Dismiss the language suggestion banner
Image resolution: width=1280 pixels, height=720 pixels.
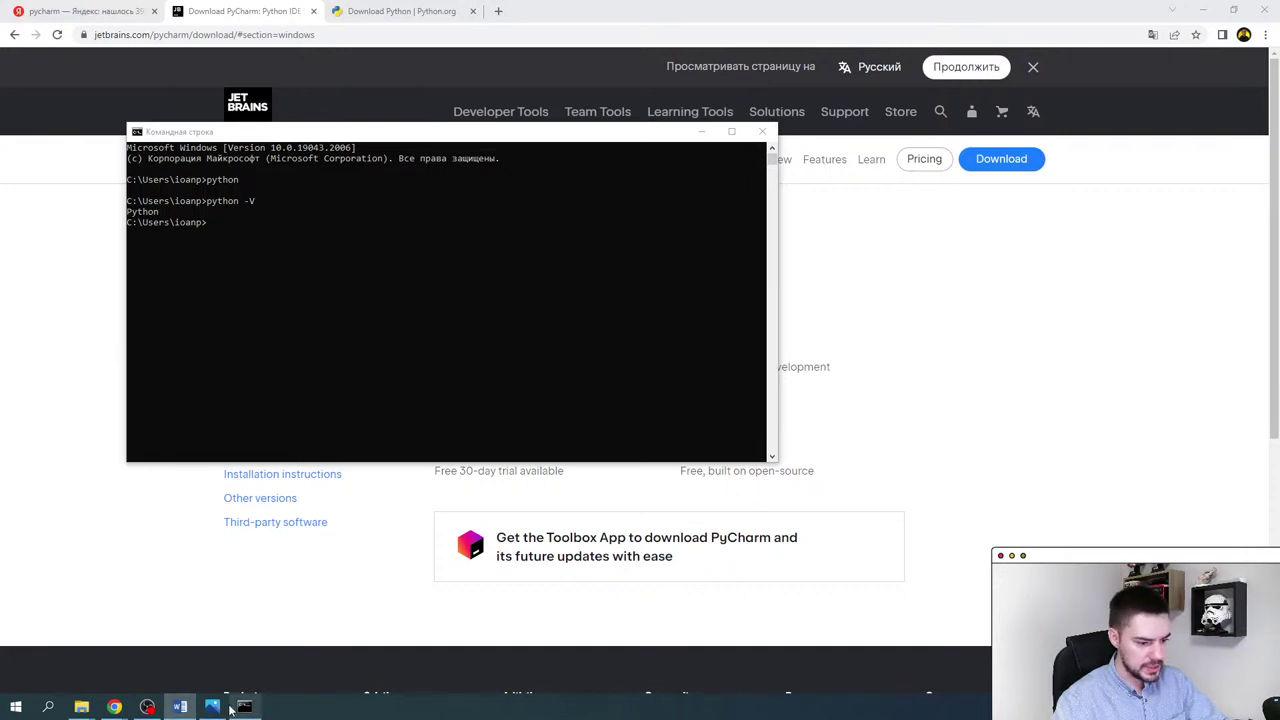click(x=1033, y=67)
